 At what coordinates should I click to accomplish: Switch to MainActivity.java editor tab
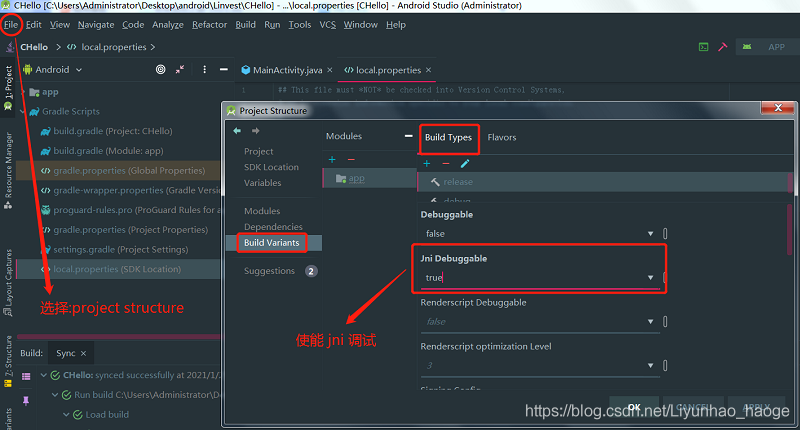click(287, 70)
